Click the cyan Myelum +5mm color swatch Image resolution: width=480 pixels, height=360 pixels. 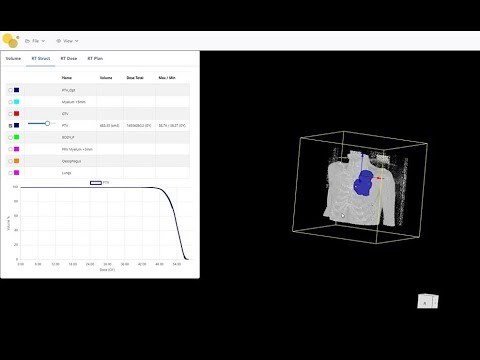pyautogui.click(x=17, y=102)
